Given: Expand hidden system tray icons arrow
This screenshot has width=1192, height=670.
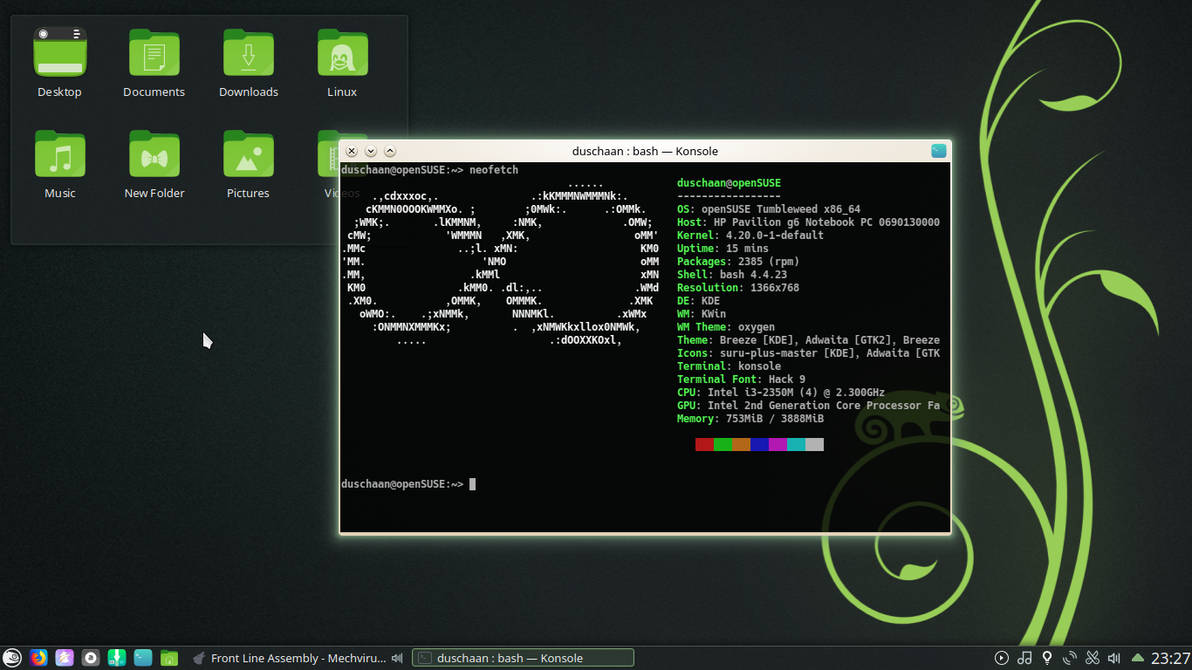Looking at the screenshot, I should point(1138,658).
